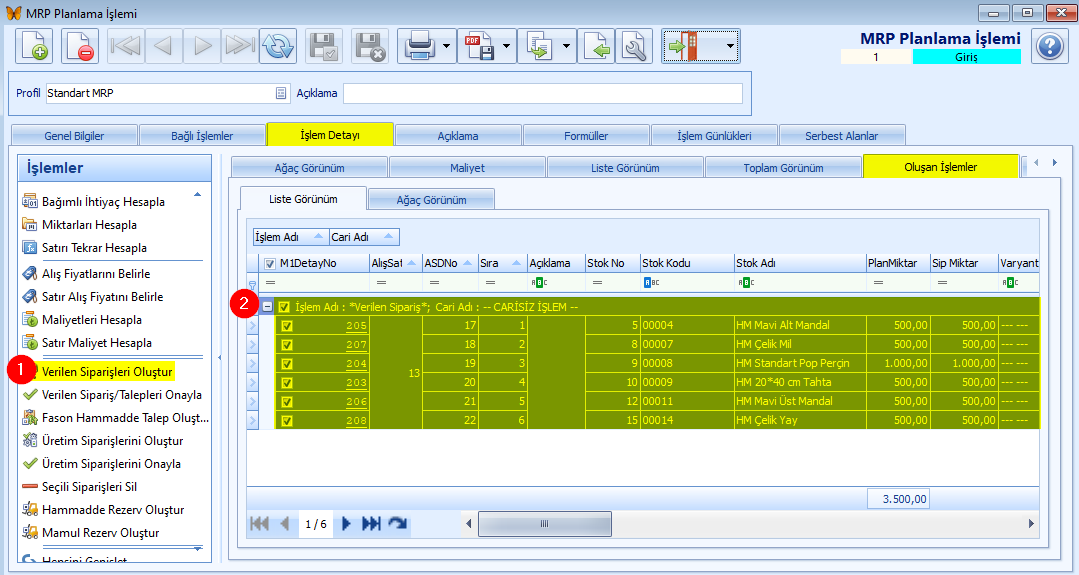Open the Maliyet tab

click(467, 168)
